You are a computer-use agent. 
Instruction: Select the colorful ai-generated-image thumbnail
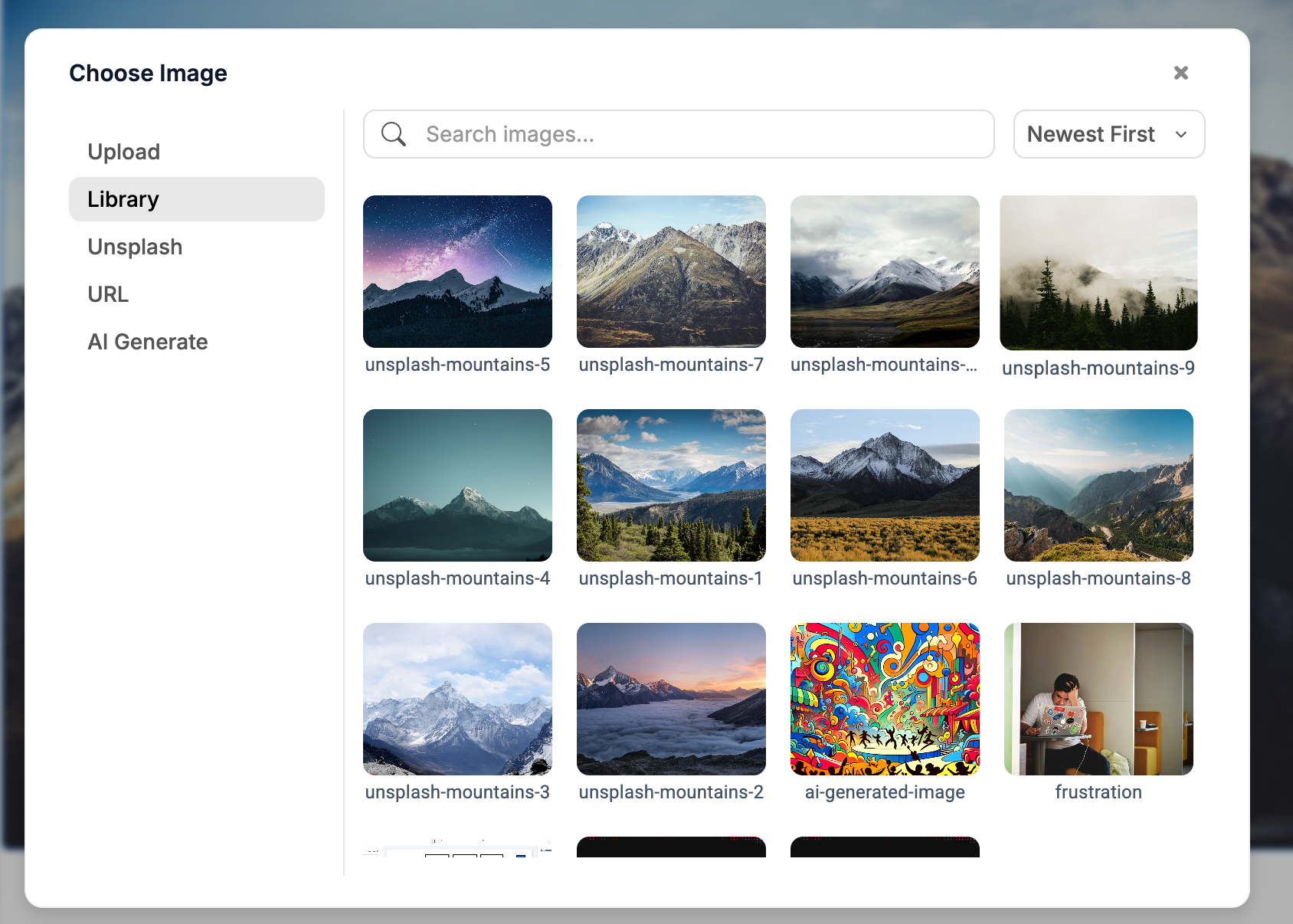(885, 699)
